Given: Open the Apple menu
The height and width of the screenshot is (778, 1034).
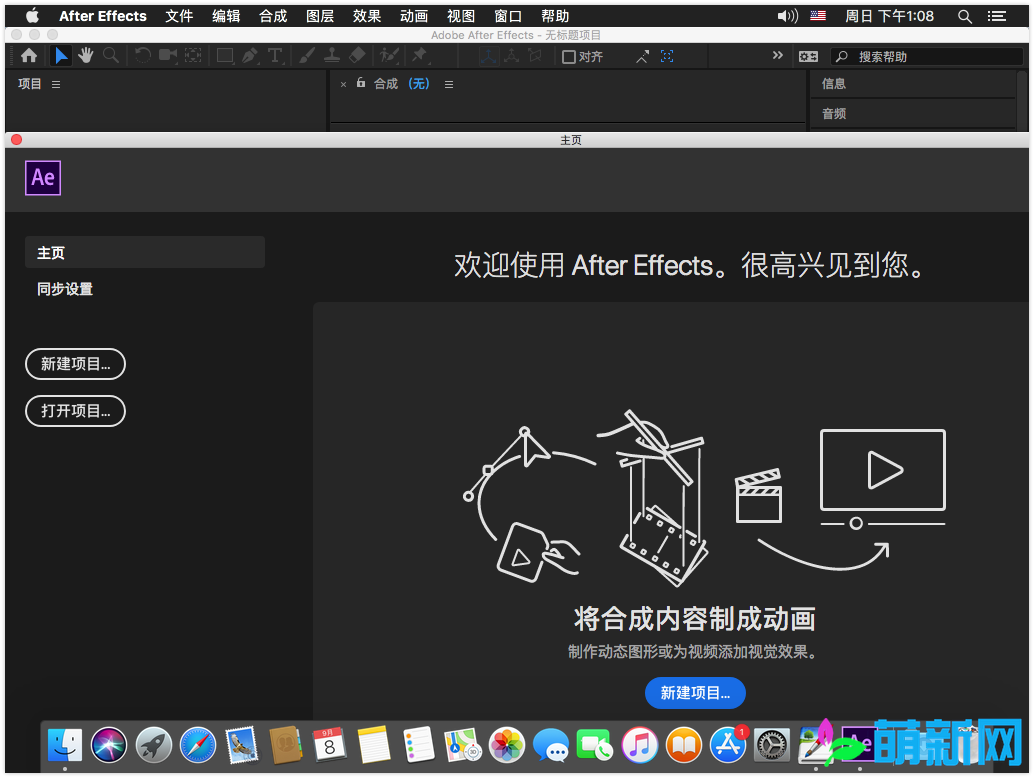Looking at the screenshot, I should click(x=32, y=16).
